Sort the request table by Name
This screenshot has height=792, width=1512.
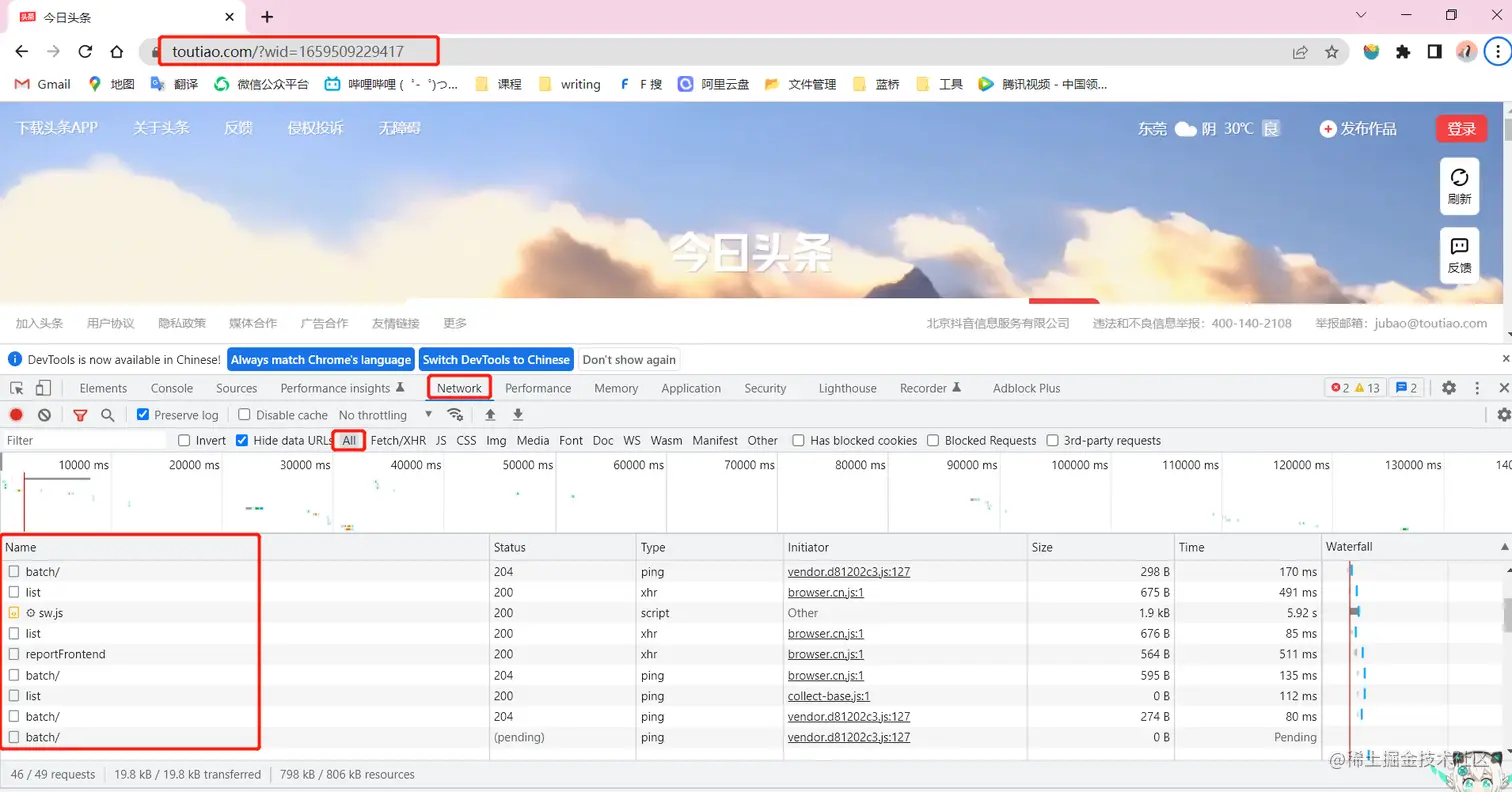point(245,547)
